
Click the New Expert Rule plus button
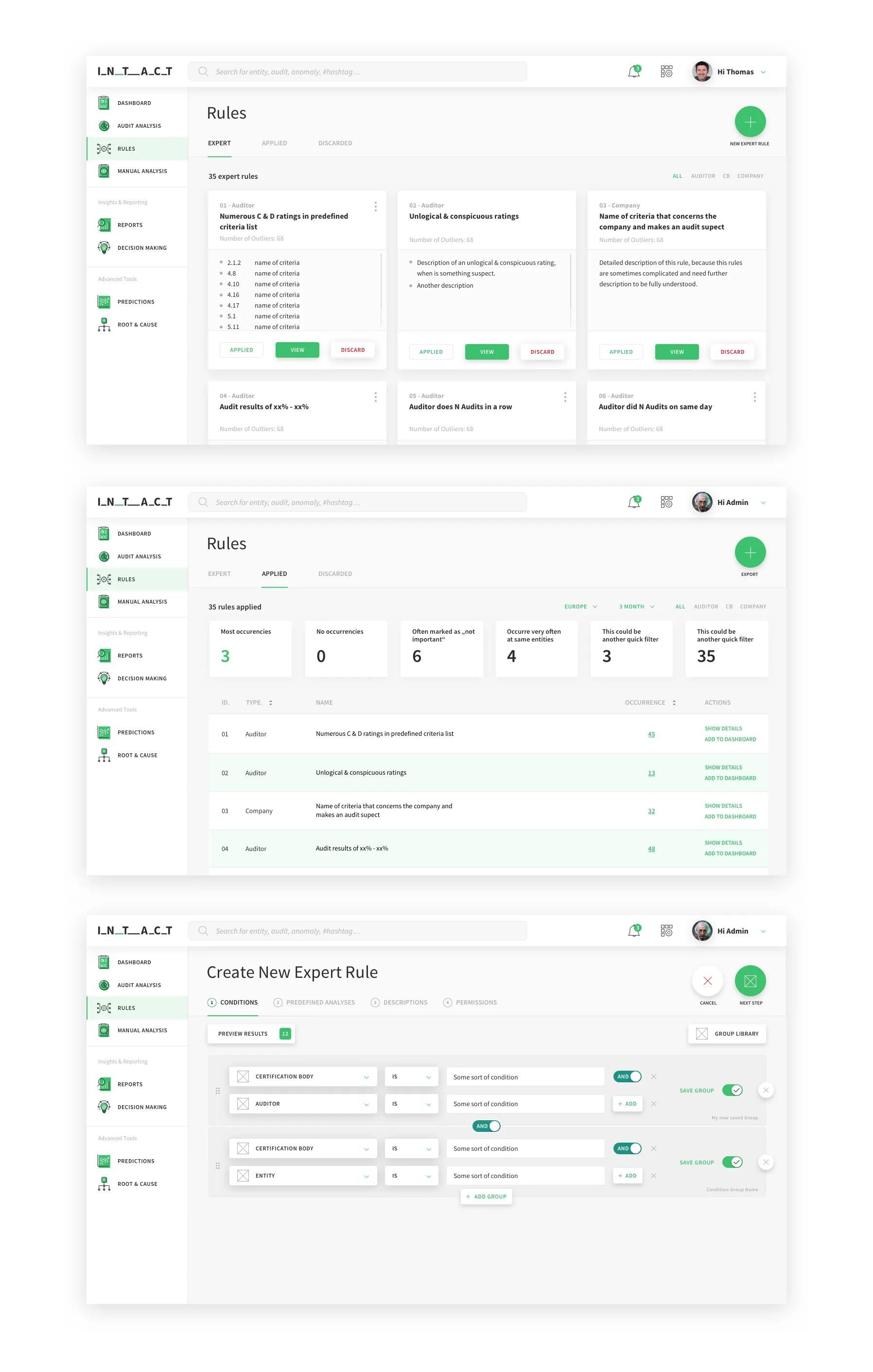point(750,122)
